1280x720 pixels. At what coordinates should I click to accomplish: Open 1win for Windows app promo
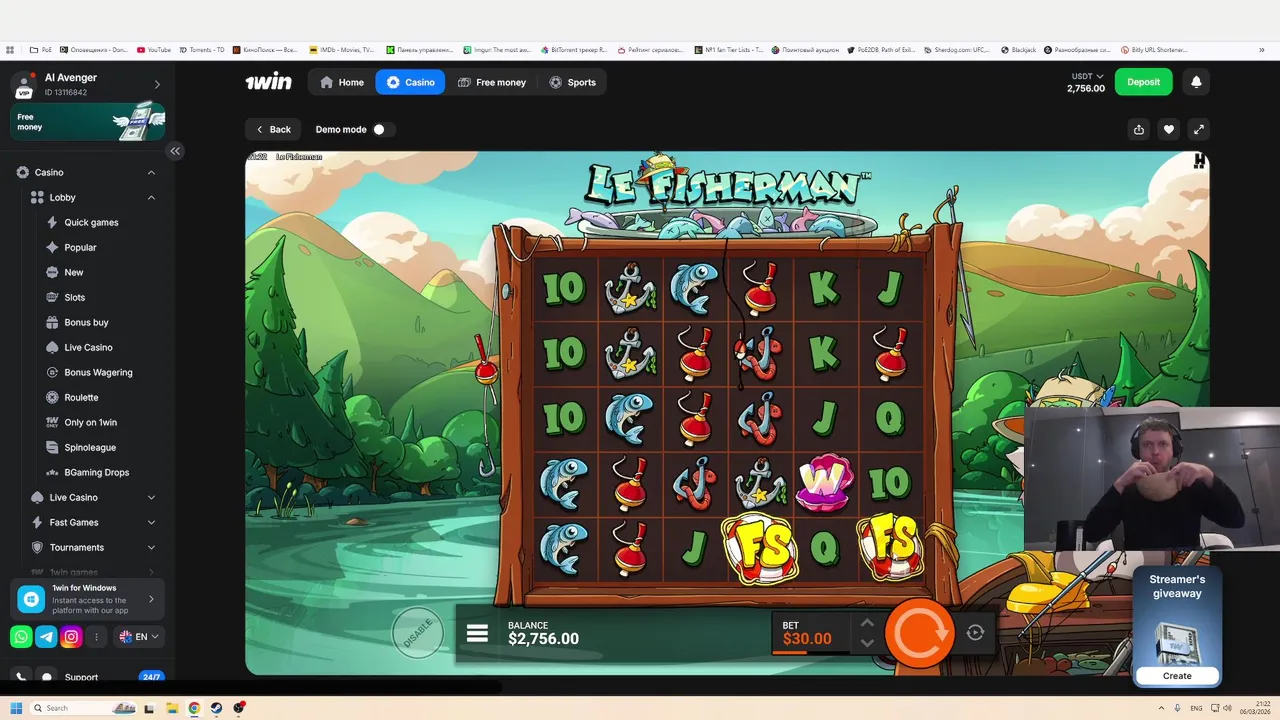click(87, 599)
